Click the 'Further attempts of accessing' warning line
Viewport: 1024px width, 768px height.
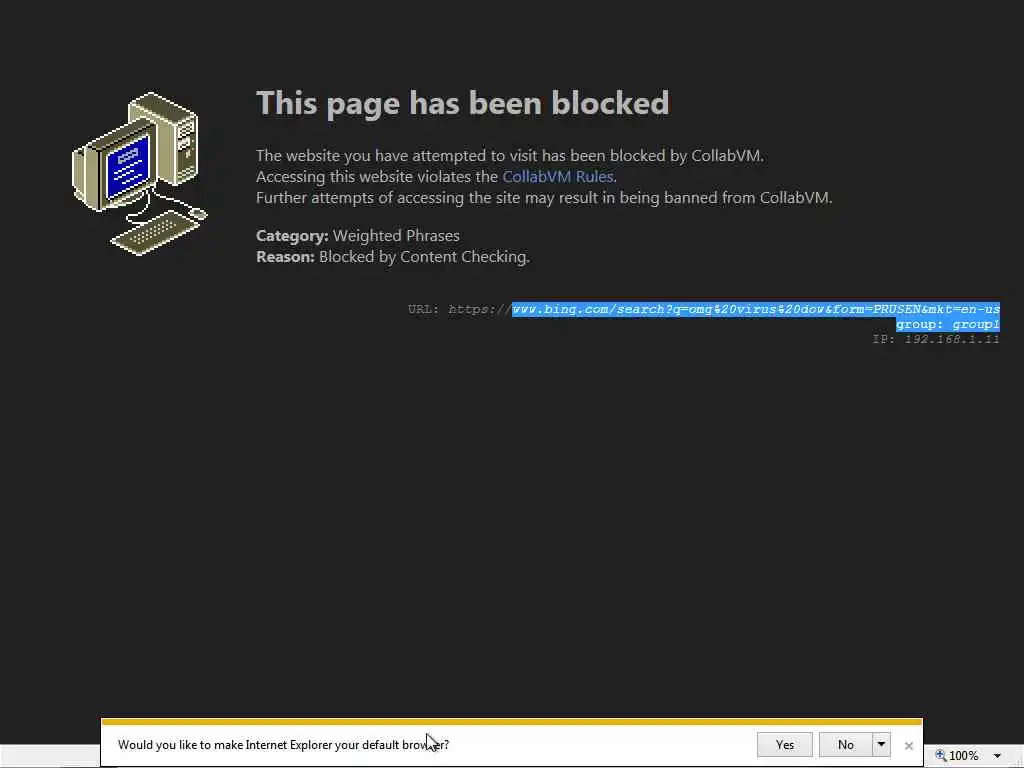(544, 198)
